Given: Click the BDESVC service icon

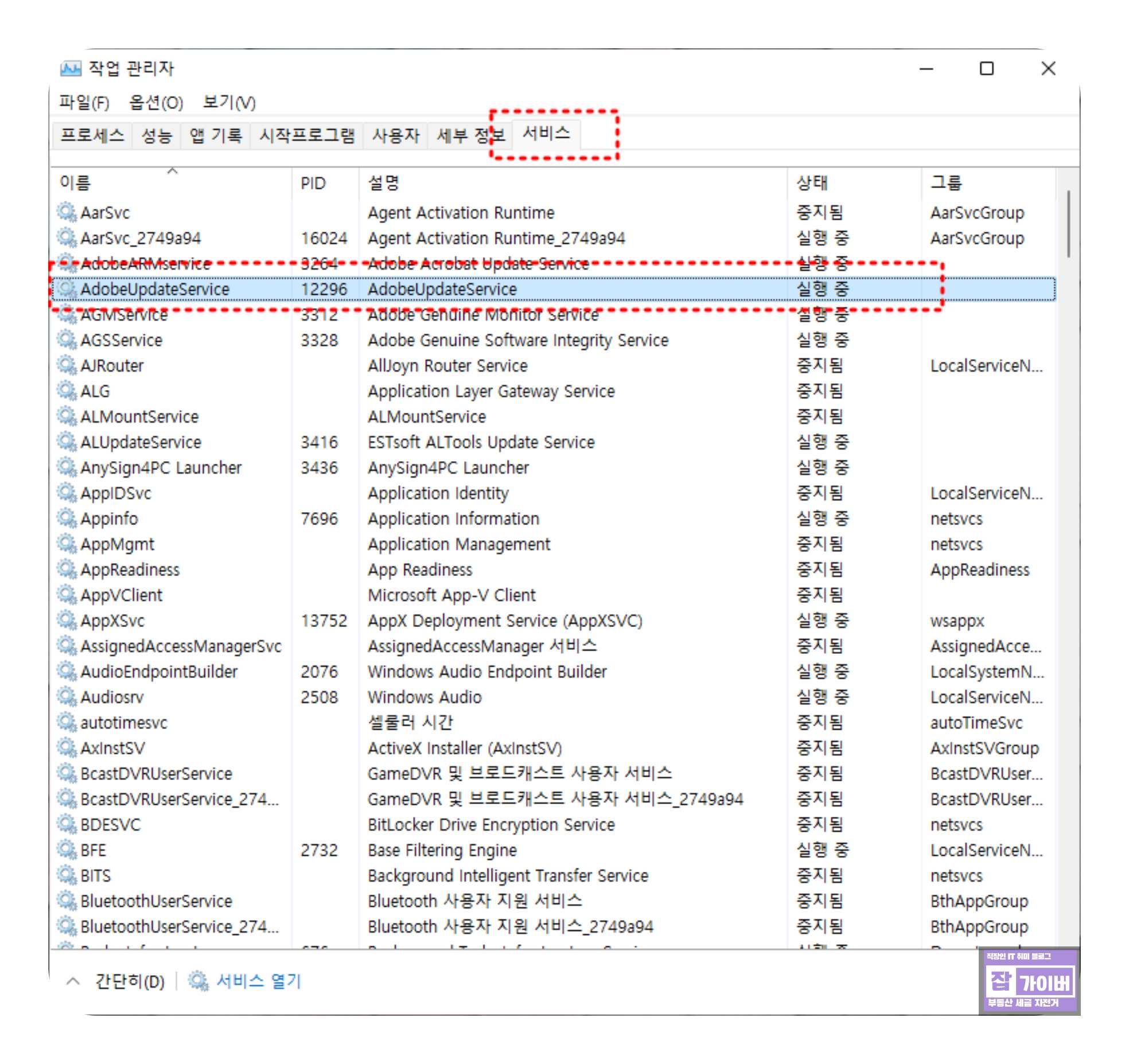Looking at the screenshot, I should (x=67, y=824).
